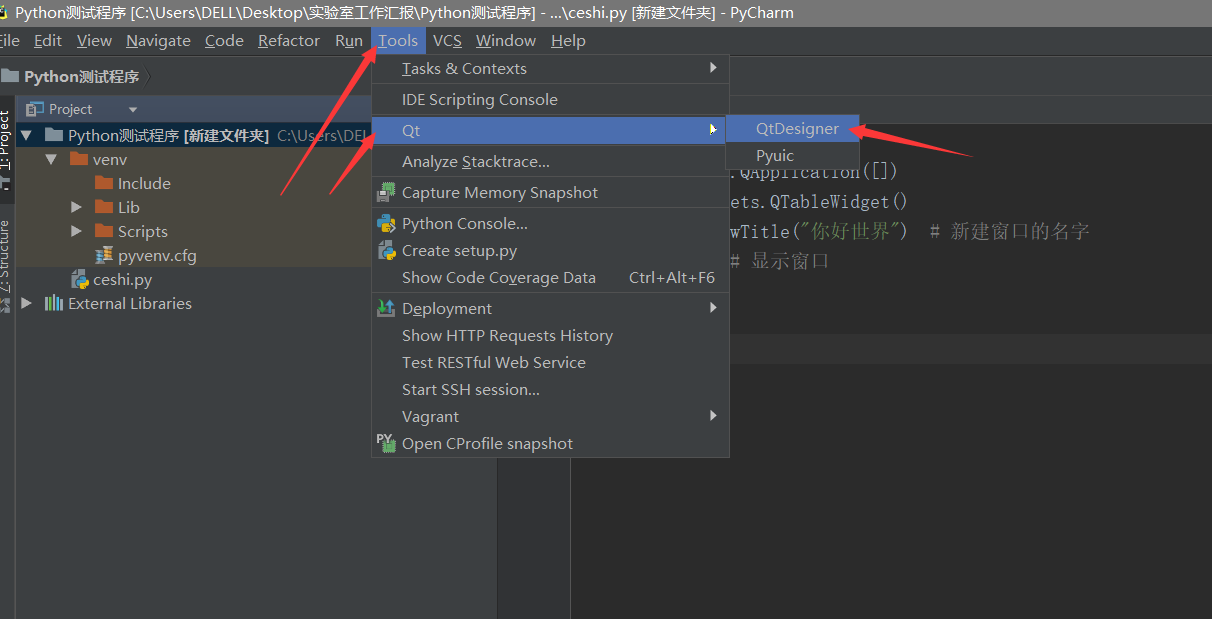Open the Refactor menu

[289, 41]
